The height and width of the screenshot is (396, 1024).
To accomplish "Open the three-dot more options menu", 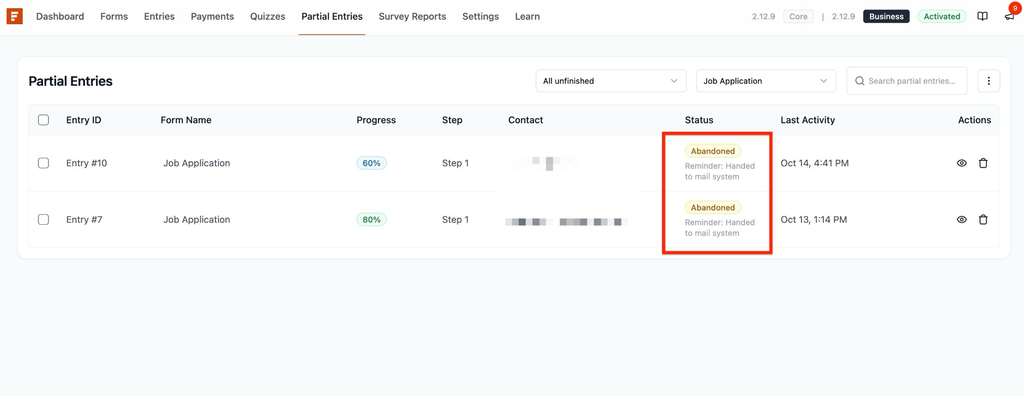I will pos(989,81).
